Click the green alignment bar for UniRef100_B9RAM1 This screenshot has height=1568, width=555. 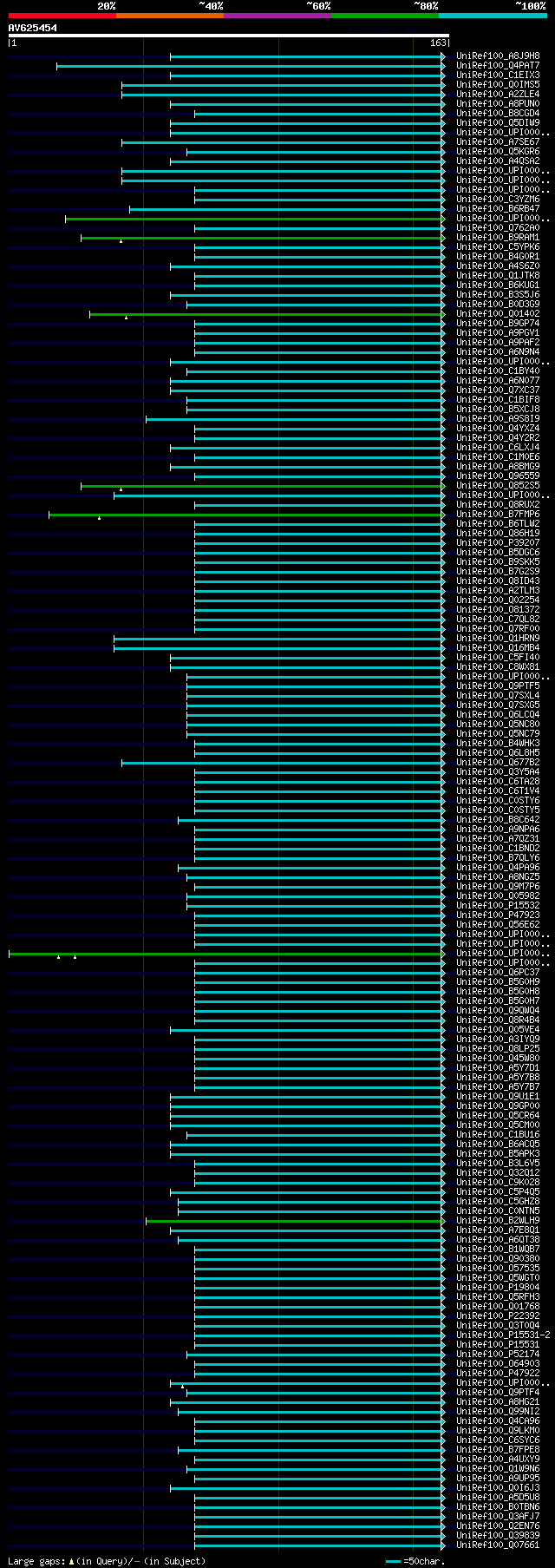(262, 238)
